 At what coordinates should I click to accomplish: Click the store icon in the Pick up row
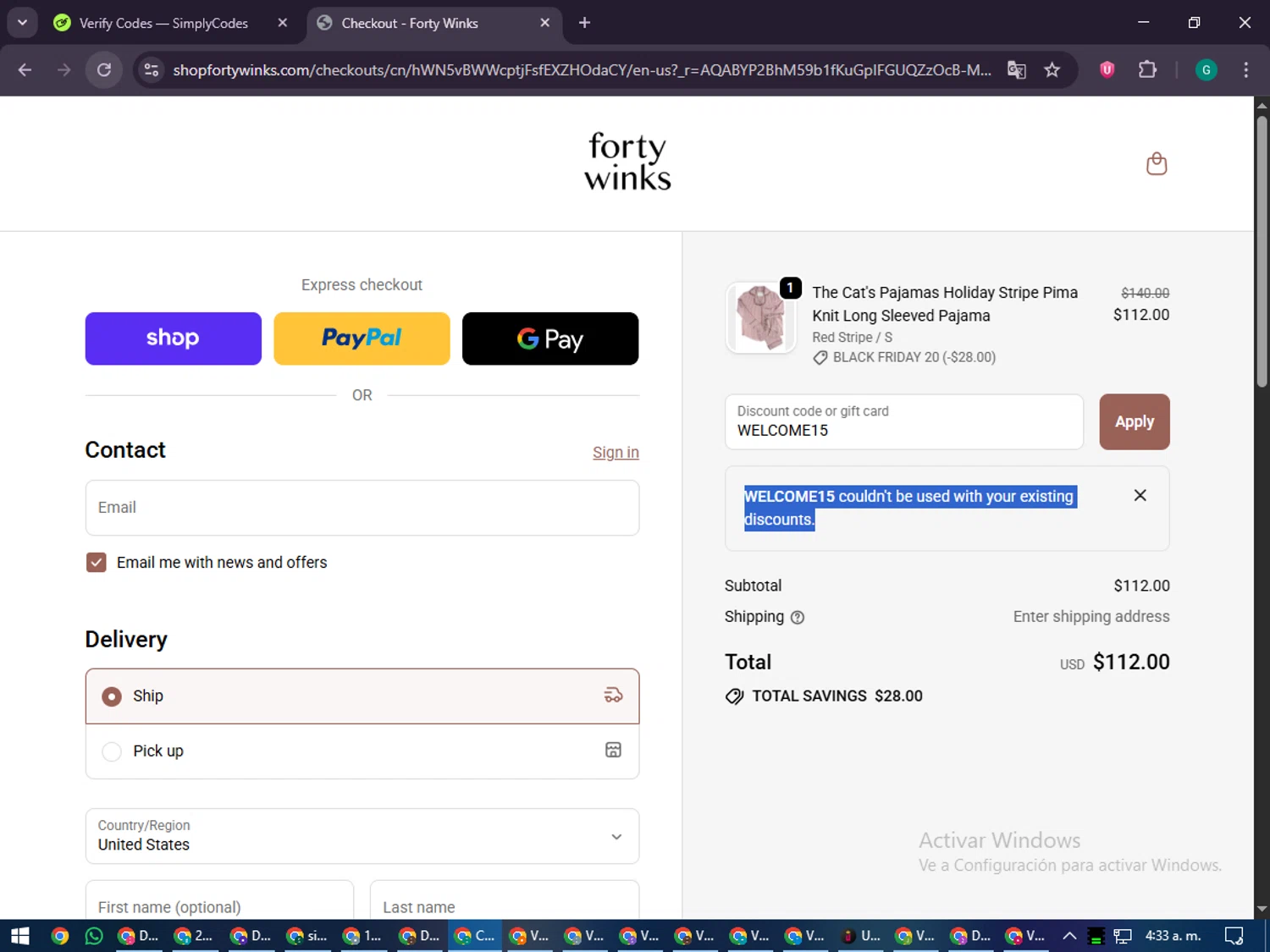(x=613, y=751)
